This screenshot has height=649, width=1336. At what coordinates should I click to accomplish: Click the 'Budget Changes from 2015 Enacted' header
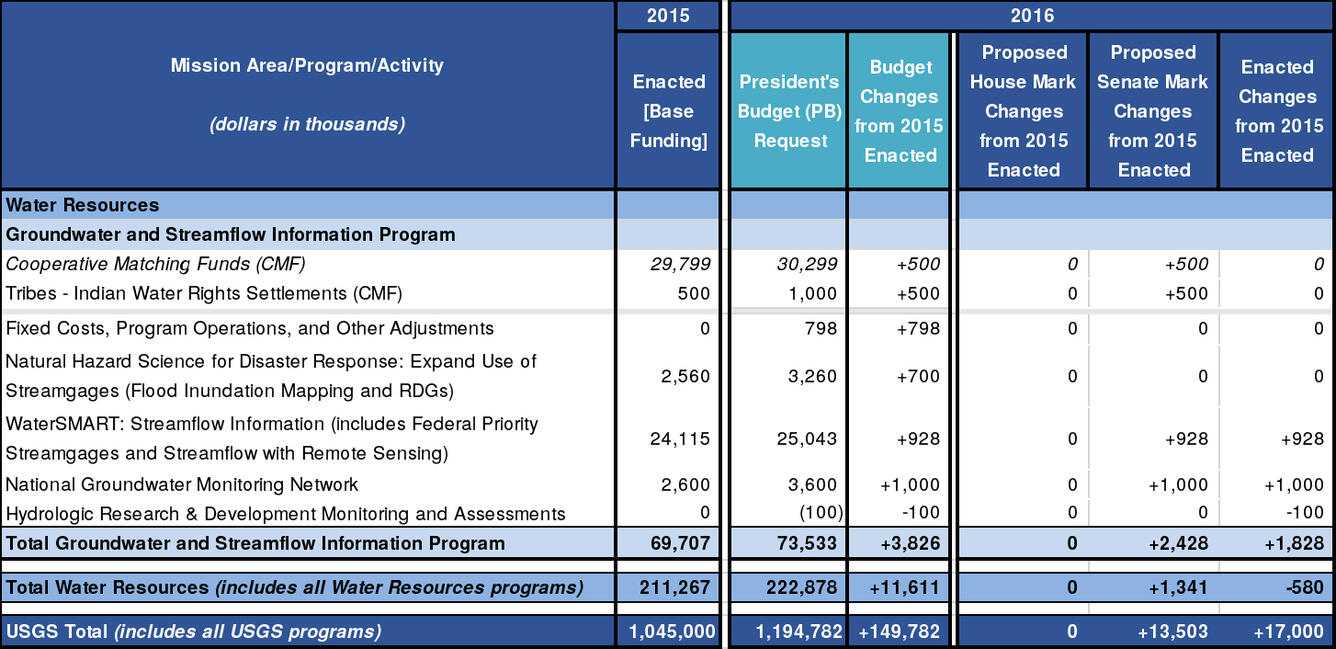pos(899,111)
